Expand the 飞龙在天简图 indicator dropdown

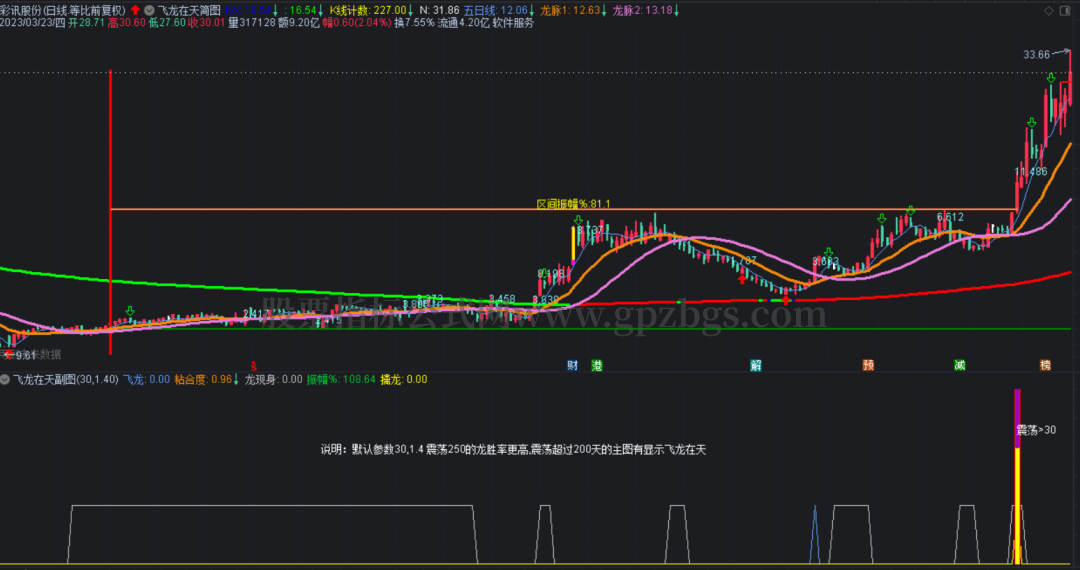(x=149, y=10)
